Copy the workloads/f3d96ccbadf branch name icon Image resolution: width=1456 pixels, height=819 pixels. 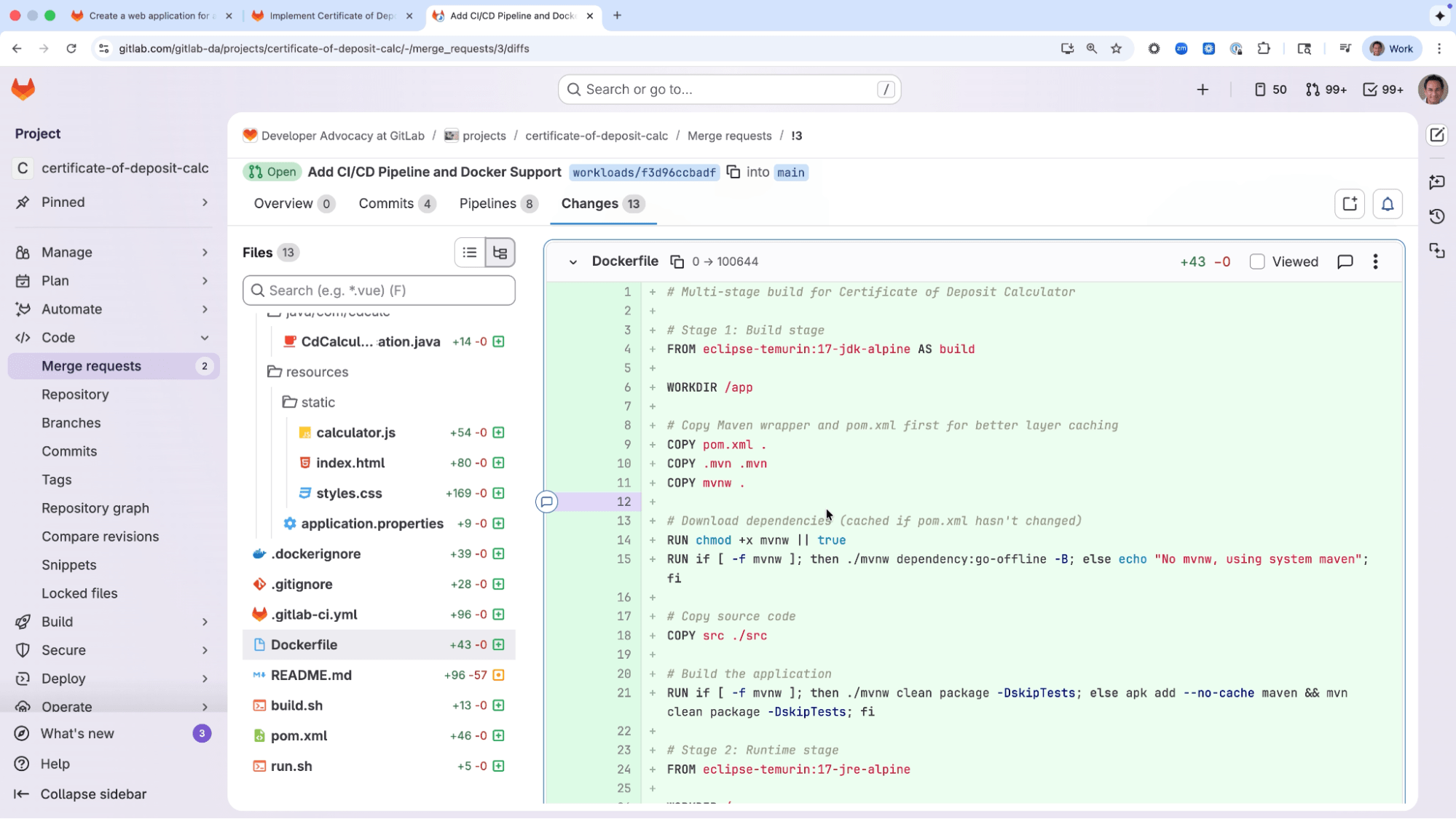[732, 172]
